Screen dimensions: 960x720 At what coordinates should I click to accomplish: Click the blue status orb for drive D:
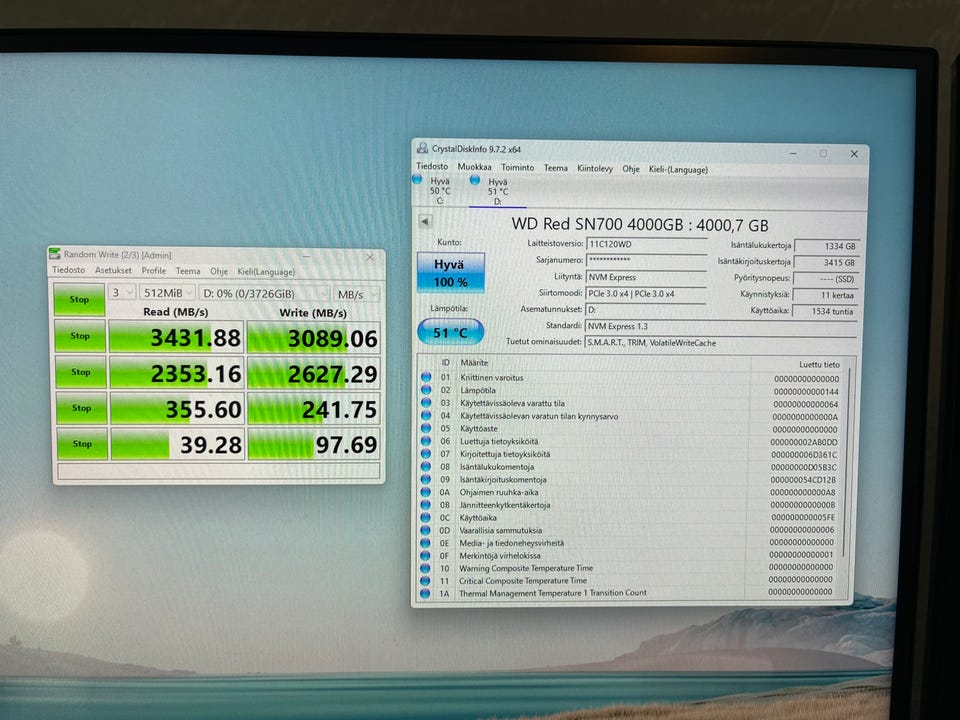(474, 180)
